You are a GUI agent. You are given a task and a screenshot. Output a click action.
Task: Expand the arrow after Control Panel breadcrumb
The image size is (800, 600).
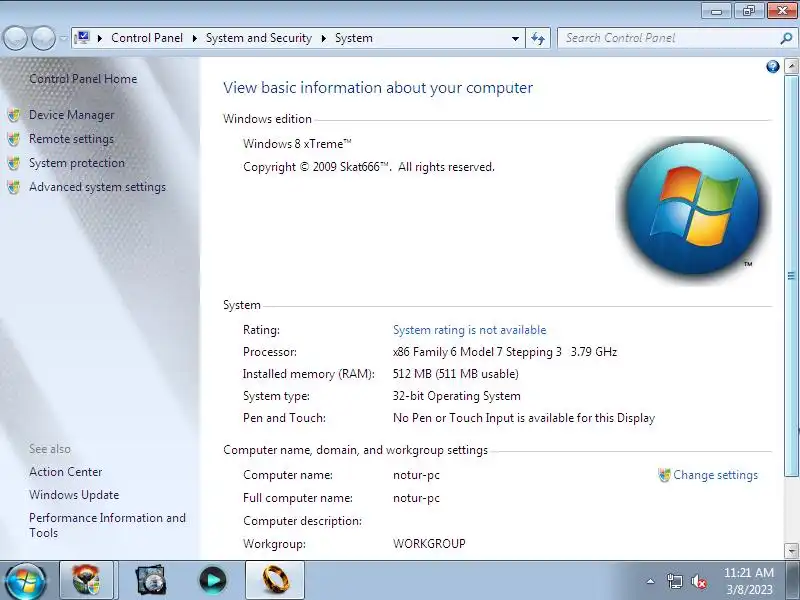point(195,38)
